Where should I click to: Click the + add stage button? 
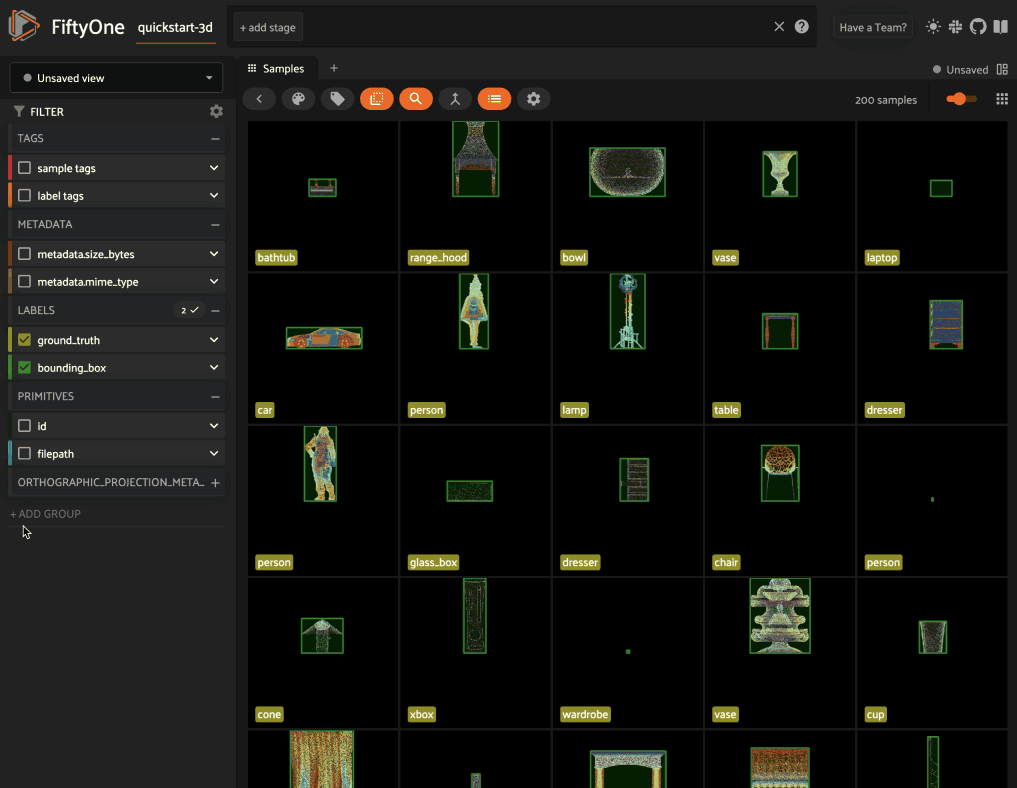tap(268, 27)
